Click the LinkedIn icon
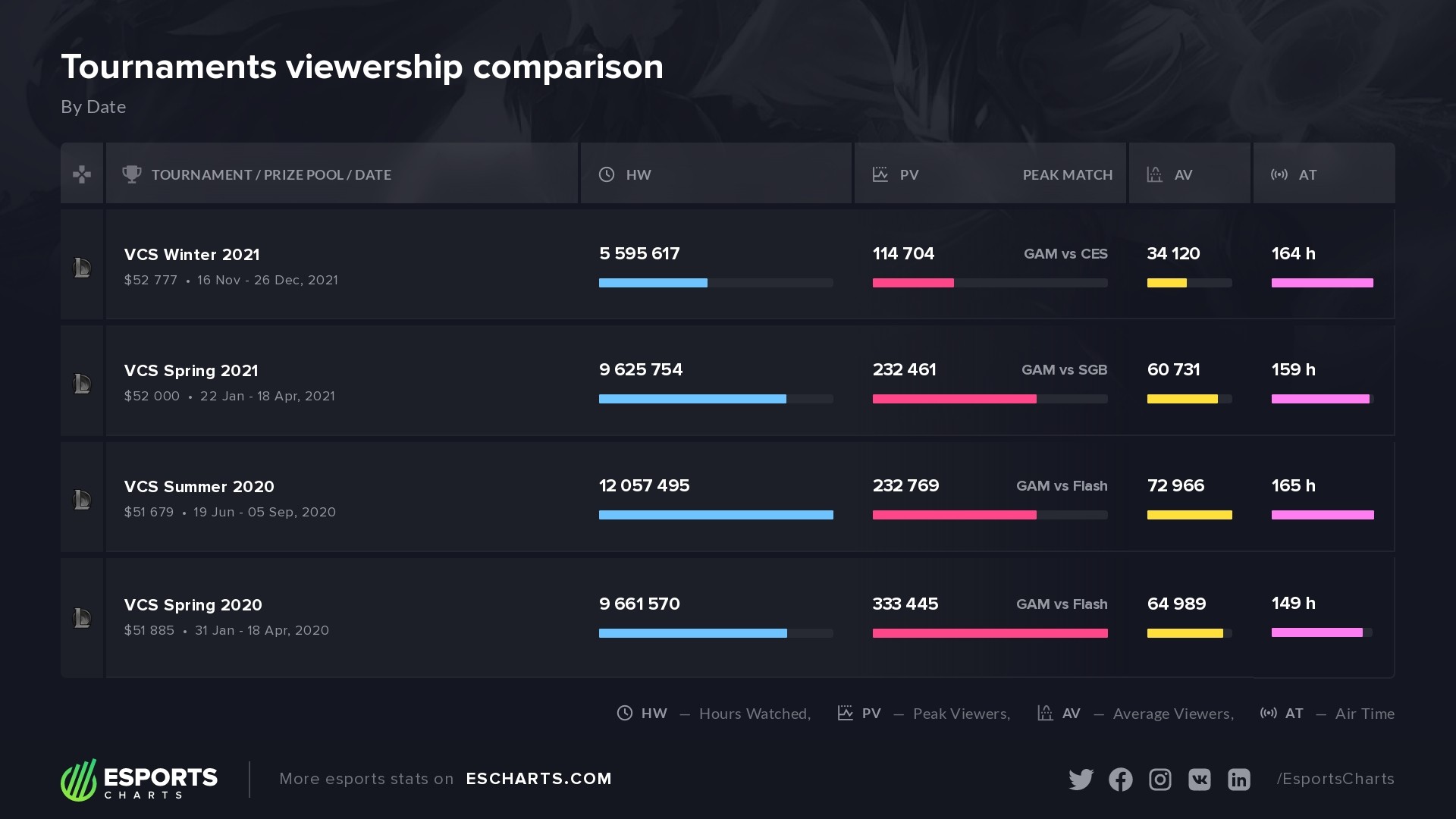 [1238, 780]
